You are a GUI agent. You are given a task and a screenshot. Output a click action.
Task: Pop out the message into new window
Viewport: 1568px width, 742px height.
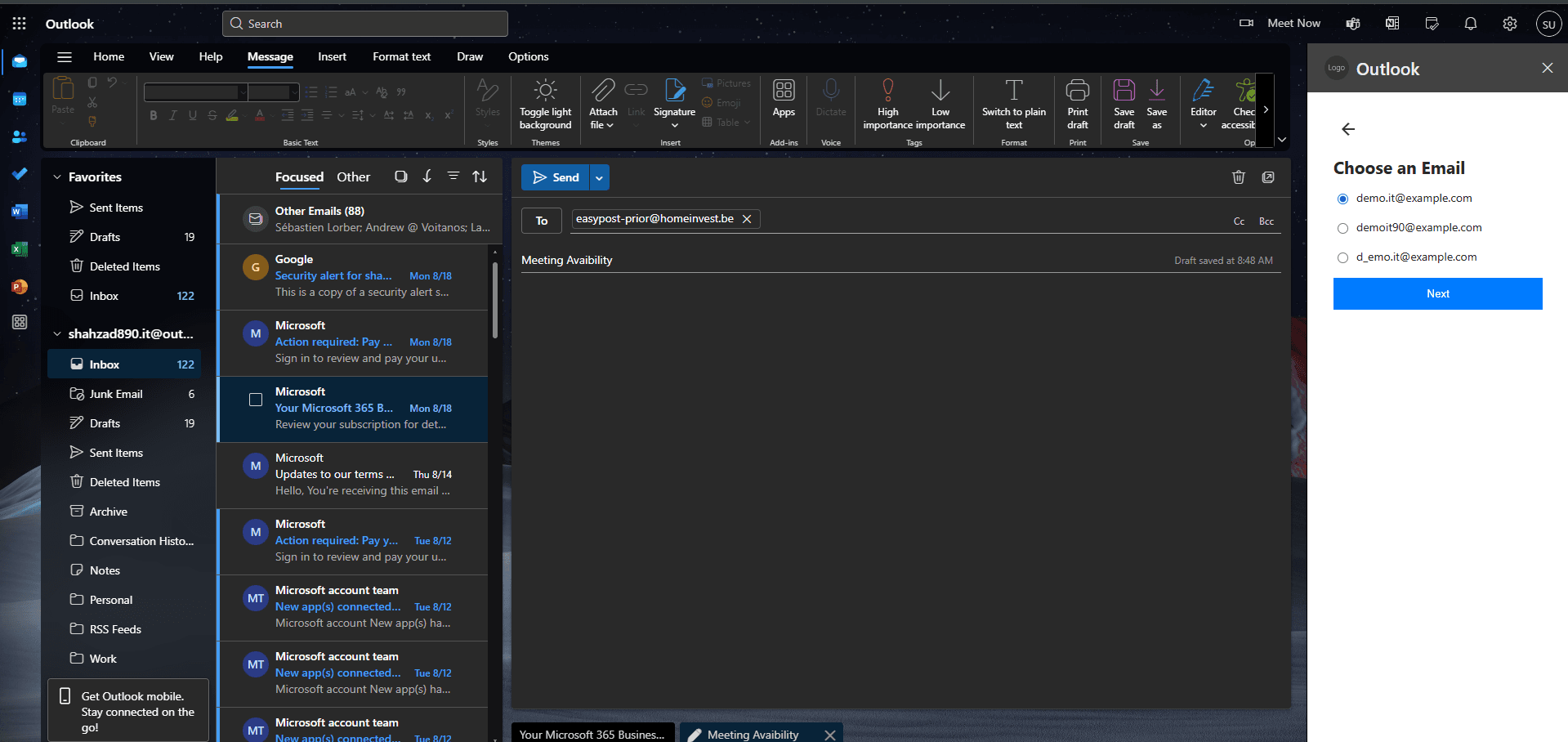(x=1268, y=177)
